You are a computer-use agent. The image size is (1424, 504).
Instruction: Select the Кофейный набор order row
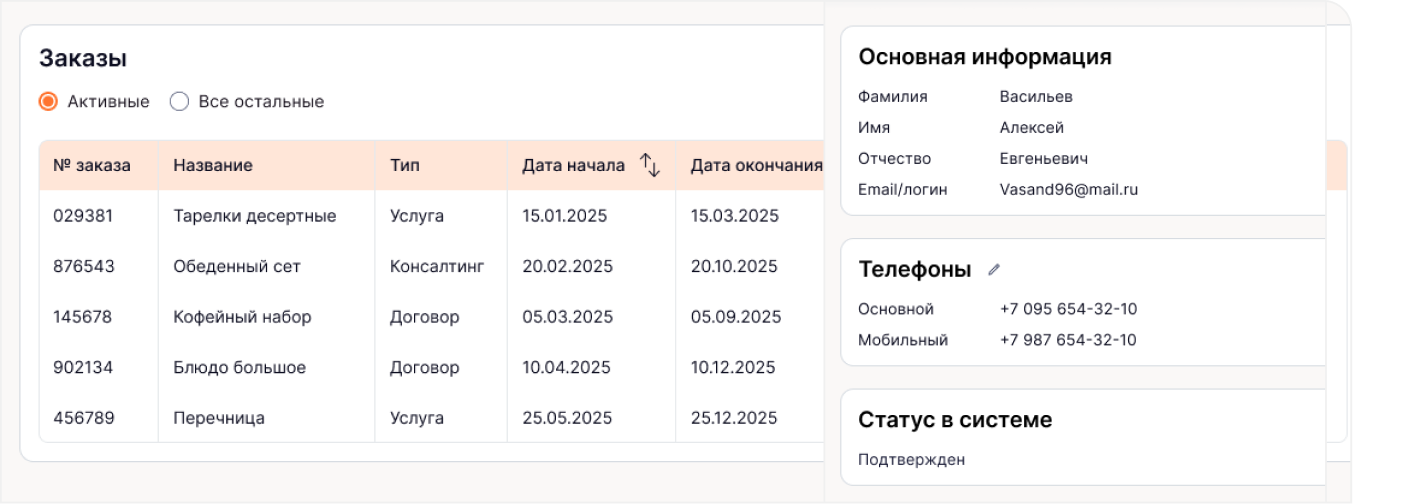[x=432, y=317]
